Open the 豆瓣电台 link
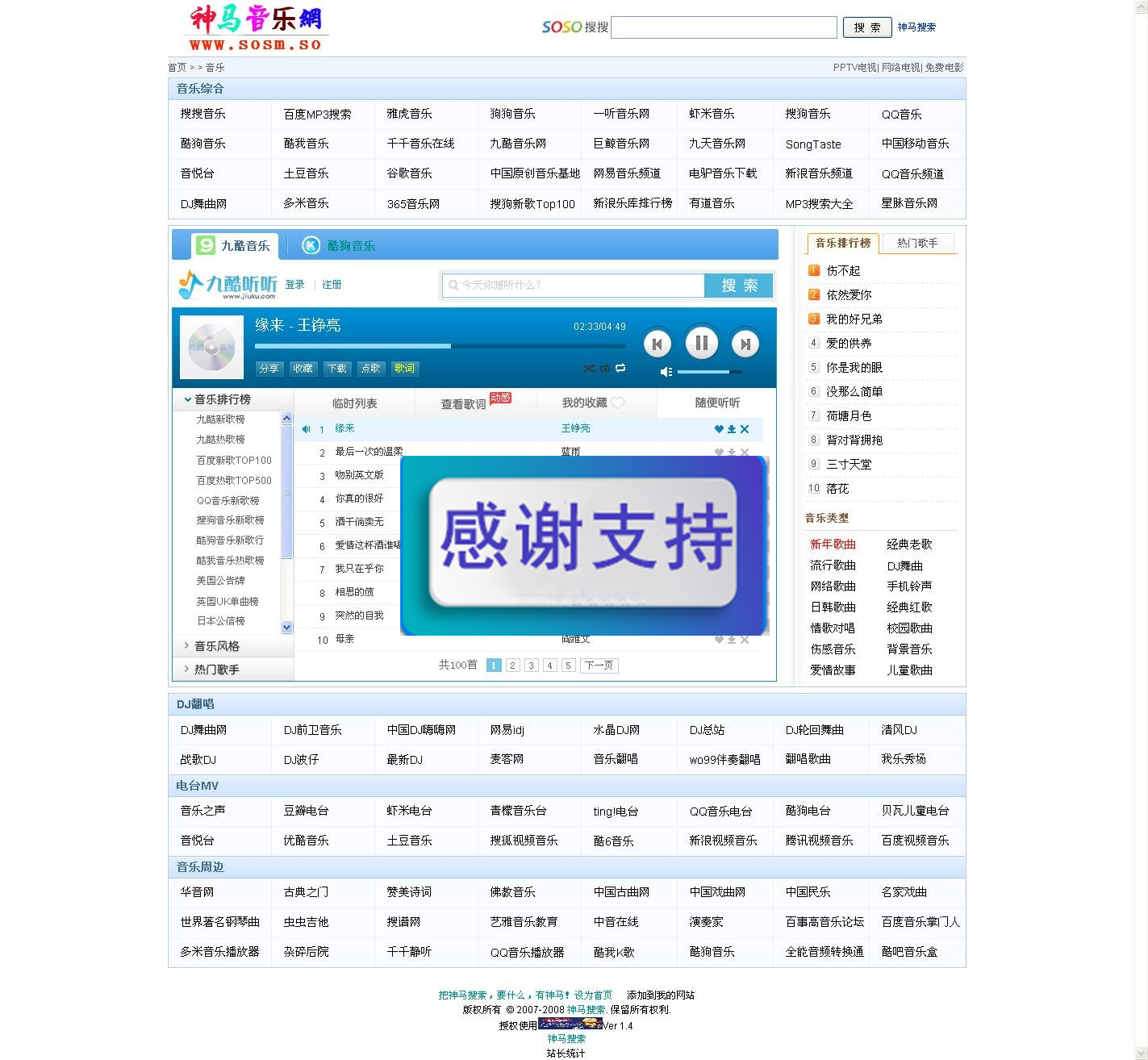The width and height of the screenshot is (1148, 1060). tap(306, 811)
